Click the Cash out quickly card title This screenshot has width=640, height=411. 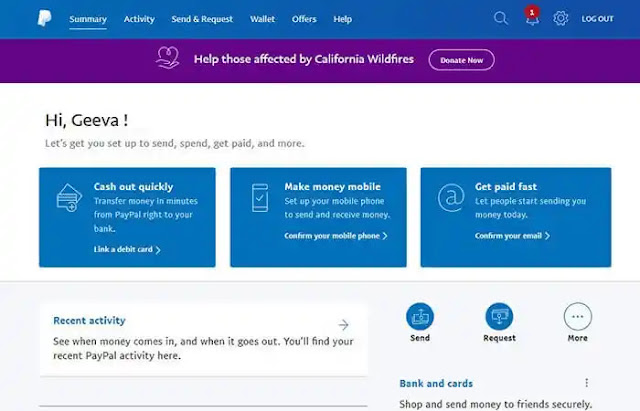point(133,187)
